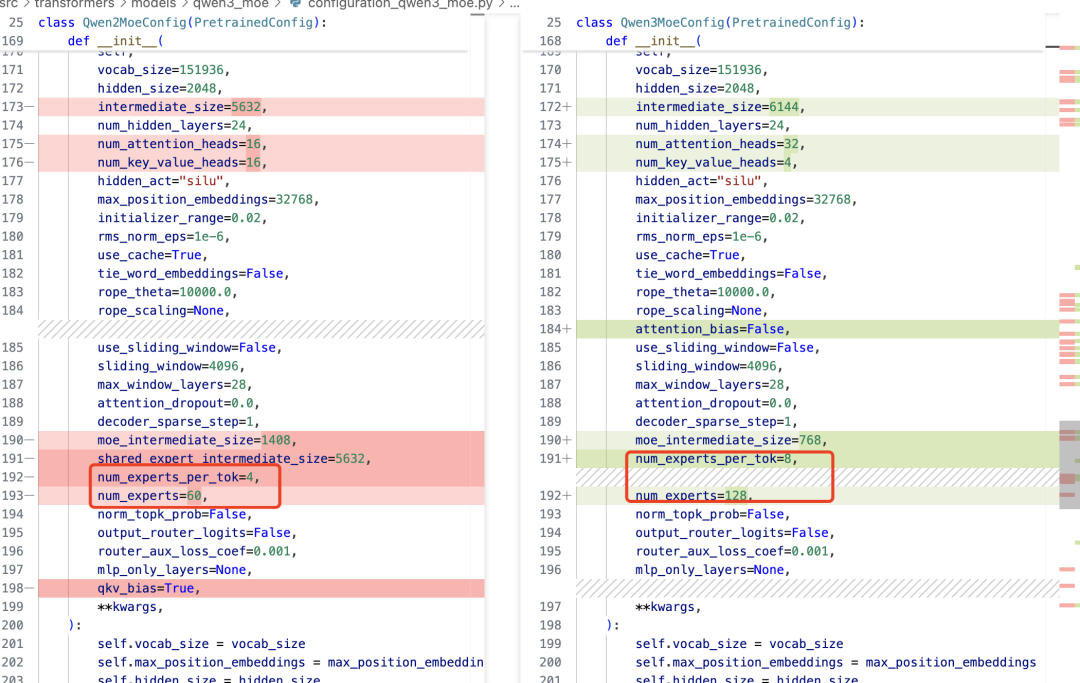
Task: Click hidden_act="silu" on line 177
Action: 163,181
